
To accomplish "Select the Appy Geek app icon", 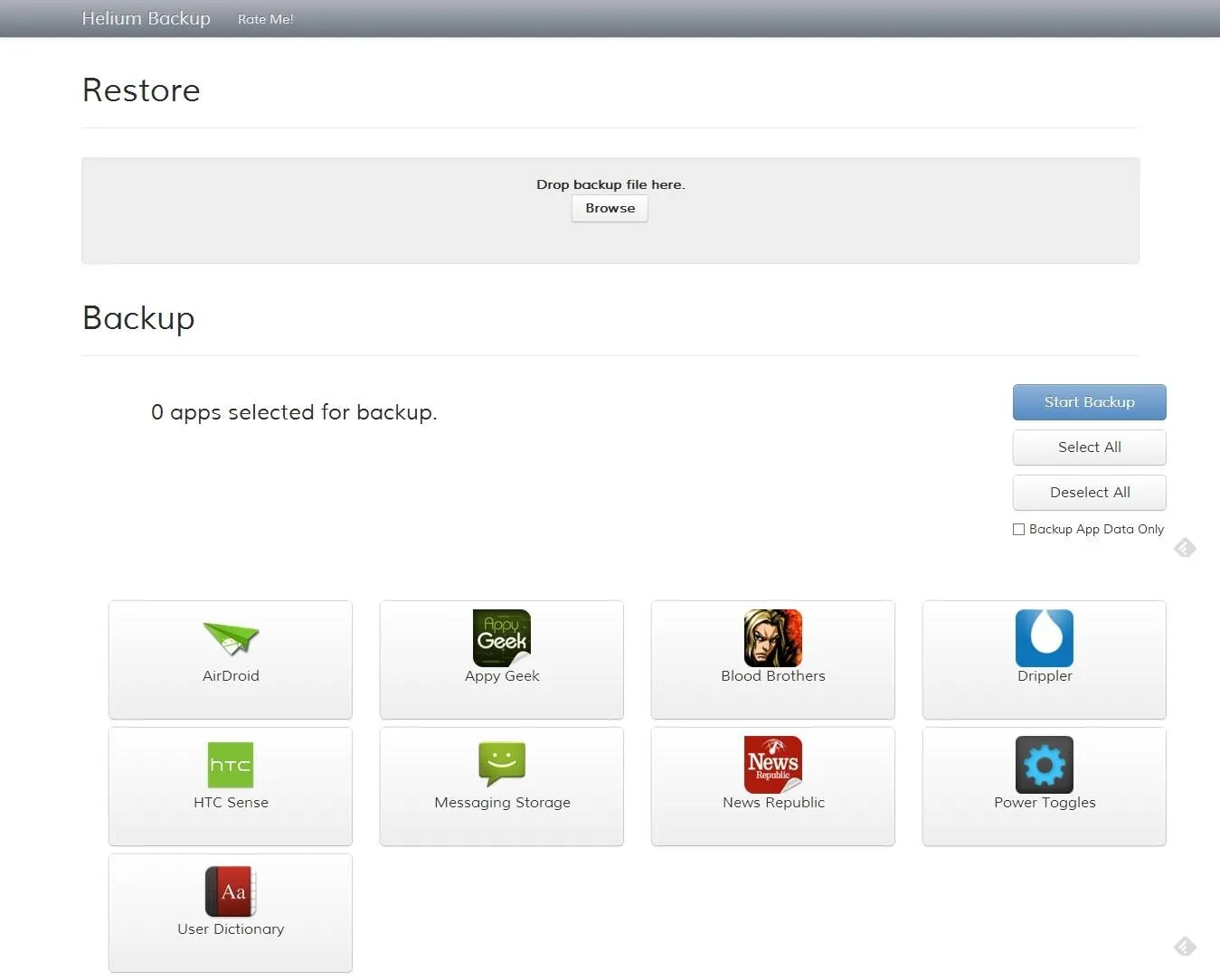I will point(502,638).
